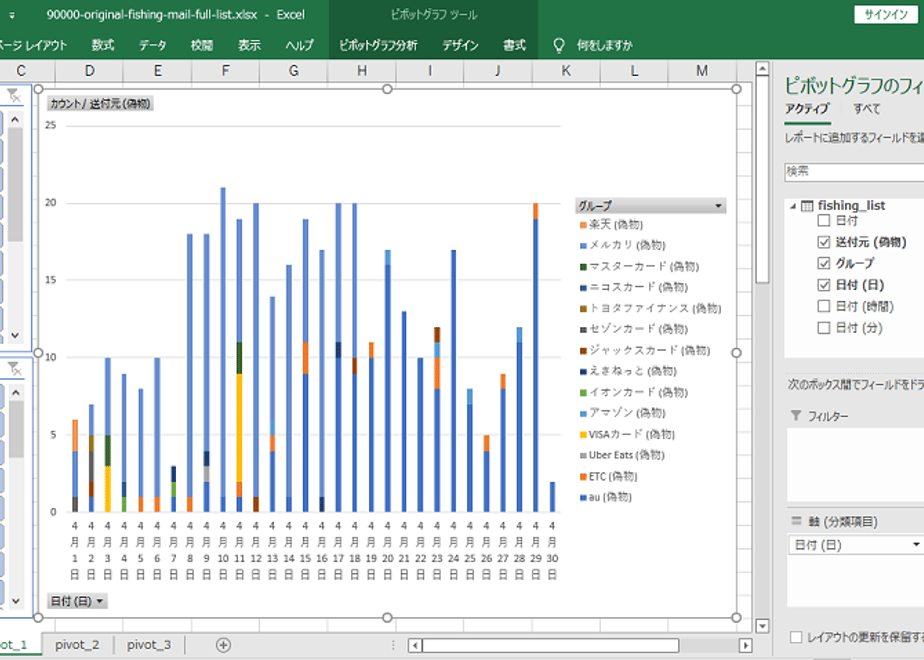Collapse the fishing_list table tree
The height and width of the screenshot is (660, 924).
[x=793, y=206]
